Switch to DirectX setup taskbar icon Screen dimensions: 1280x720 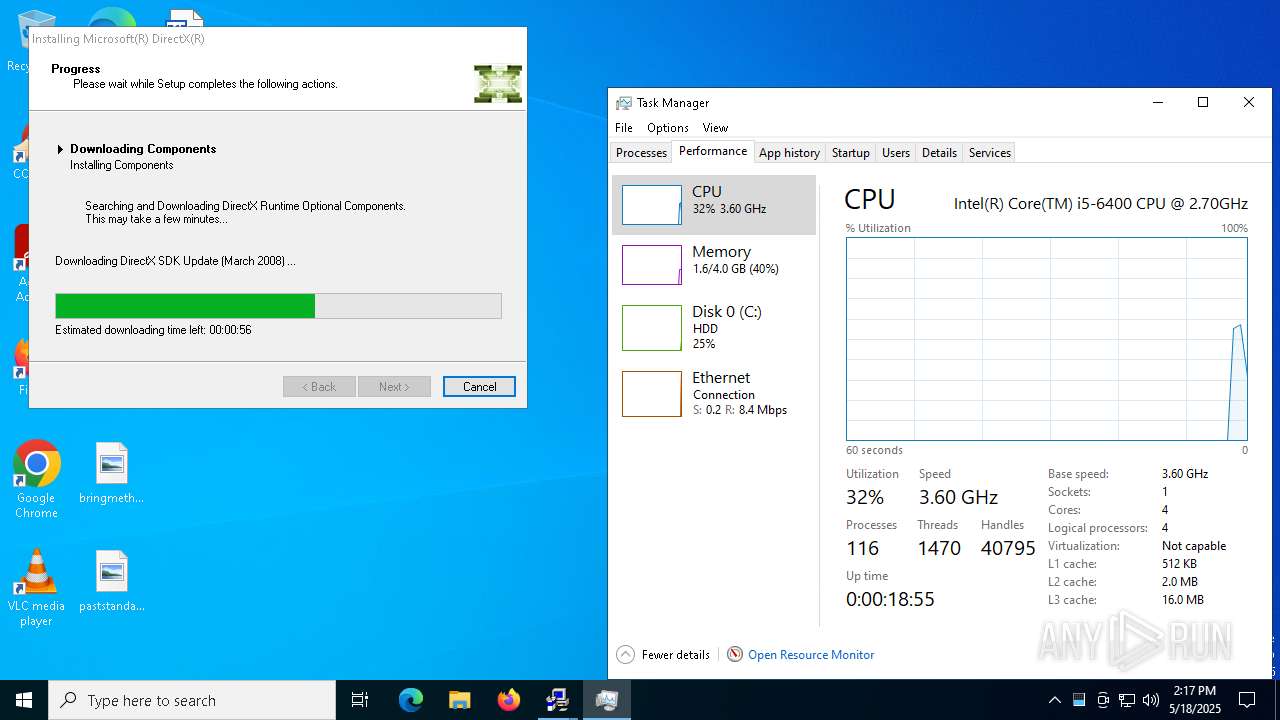(557, 700)
